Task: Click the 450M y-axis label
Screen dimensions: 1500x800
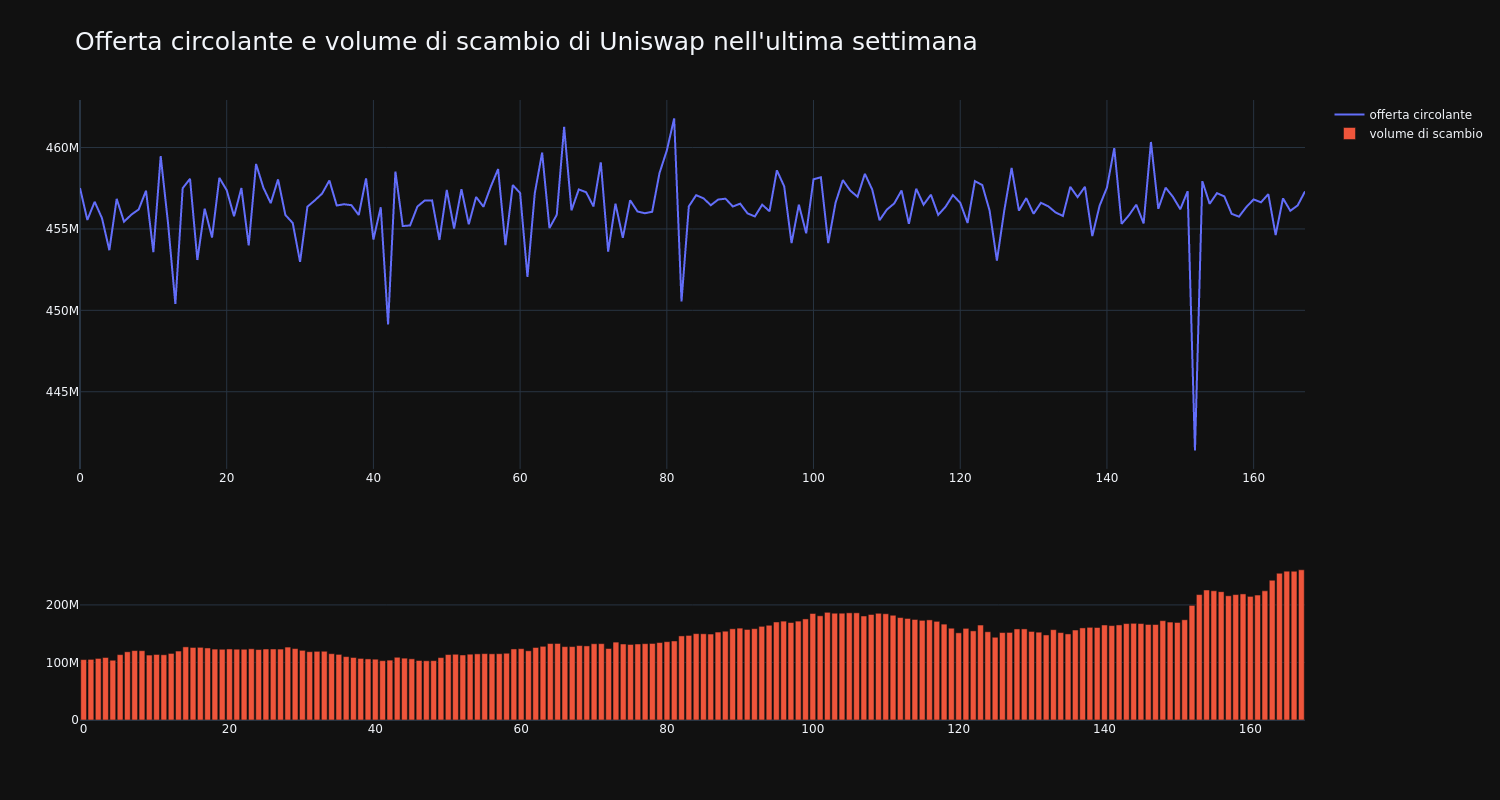Action: click(62, 311)
